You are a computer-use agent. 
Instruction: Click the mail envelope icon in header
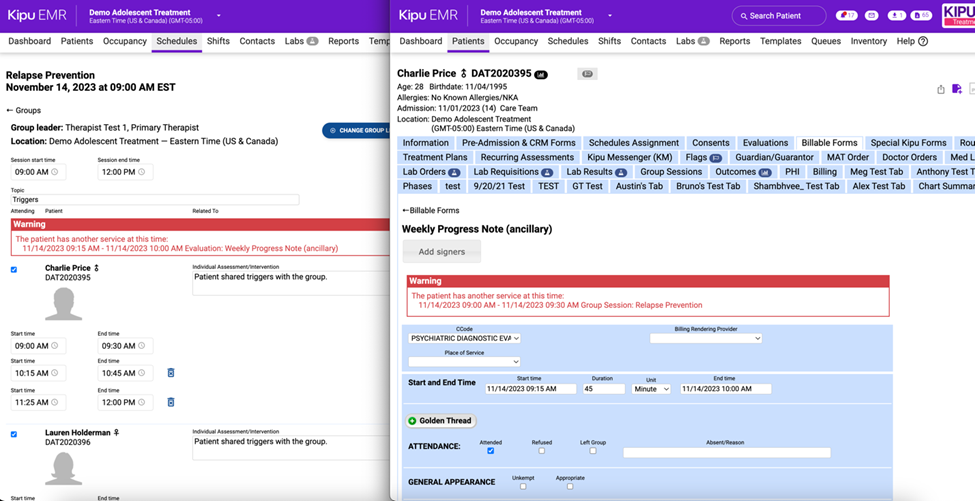871,16
